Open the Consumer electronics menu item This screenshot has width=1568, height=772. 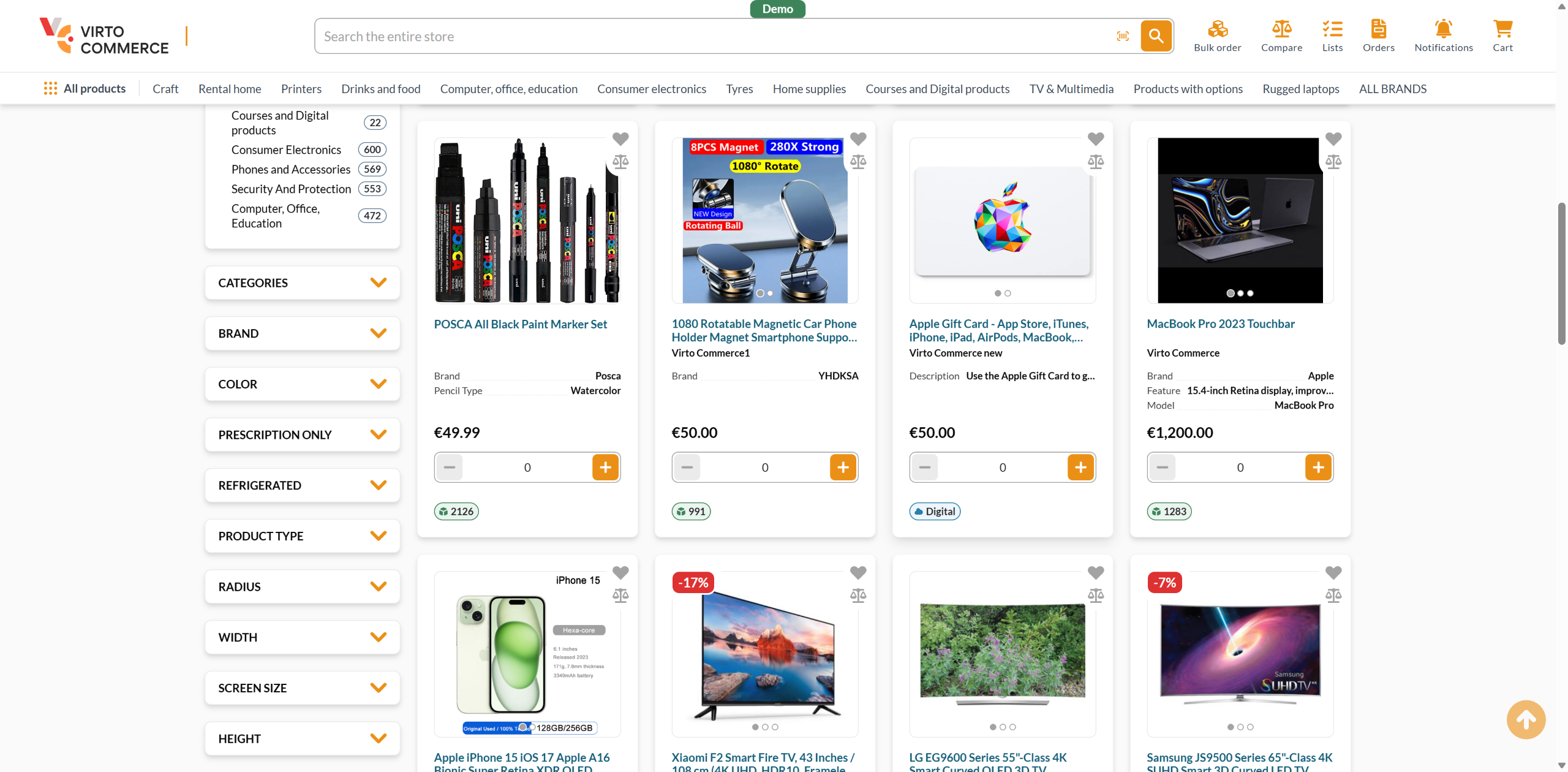pos(651,89)
